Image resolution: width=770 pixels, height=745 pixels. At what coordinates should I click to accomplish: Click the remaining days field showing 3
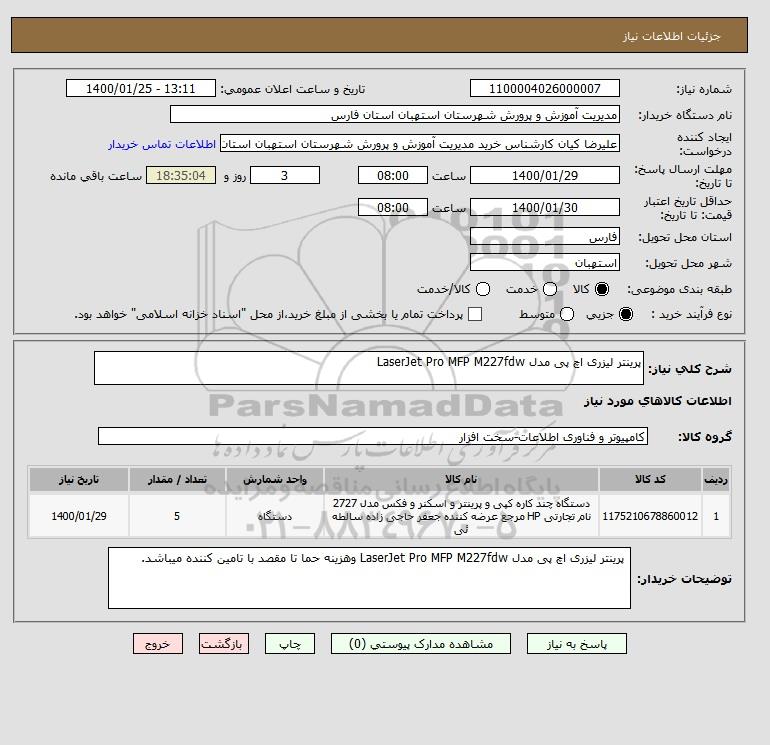coord(285,175)
